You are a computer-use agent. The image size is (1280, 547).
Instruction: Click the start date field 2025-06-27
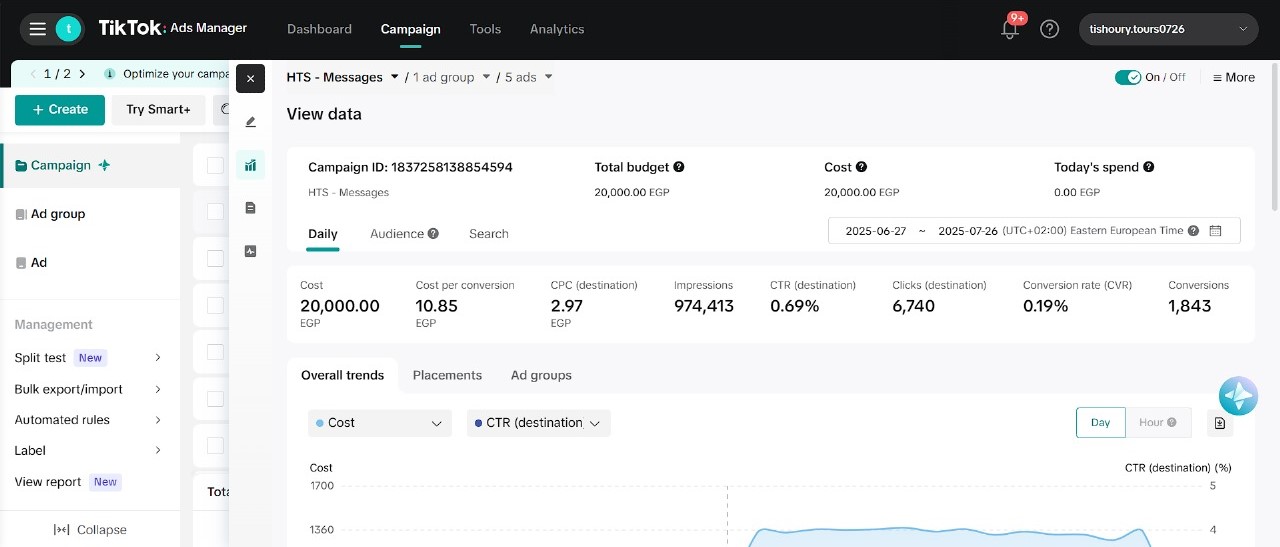[x=875, y=231]
